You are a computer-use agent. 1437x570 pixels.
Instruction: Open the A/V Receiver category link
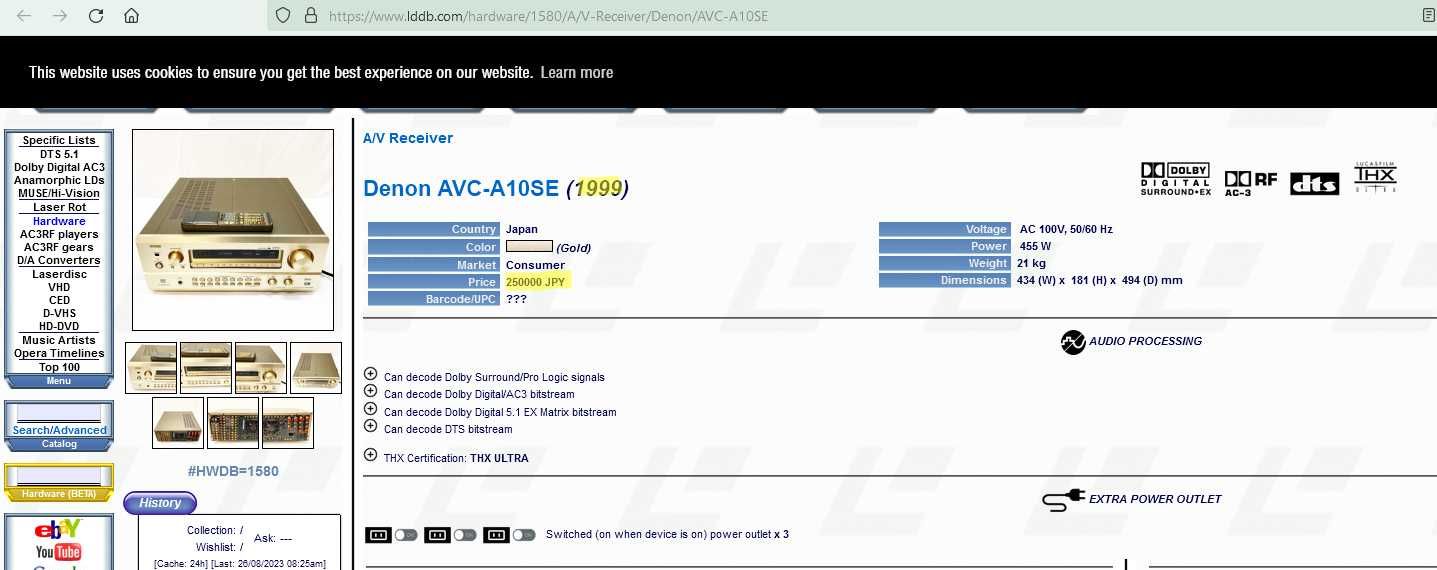pos(408,138)
